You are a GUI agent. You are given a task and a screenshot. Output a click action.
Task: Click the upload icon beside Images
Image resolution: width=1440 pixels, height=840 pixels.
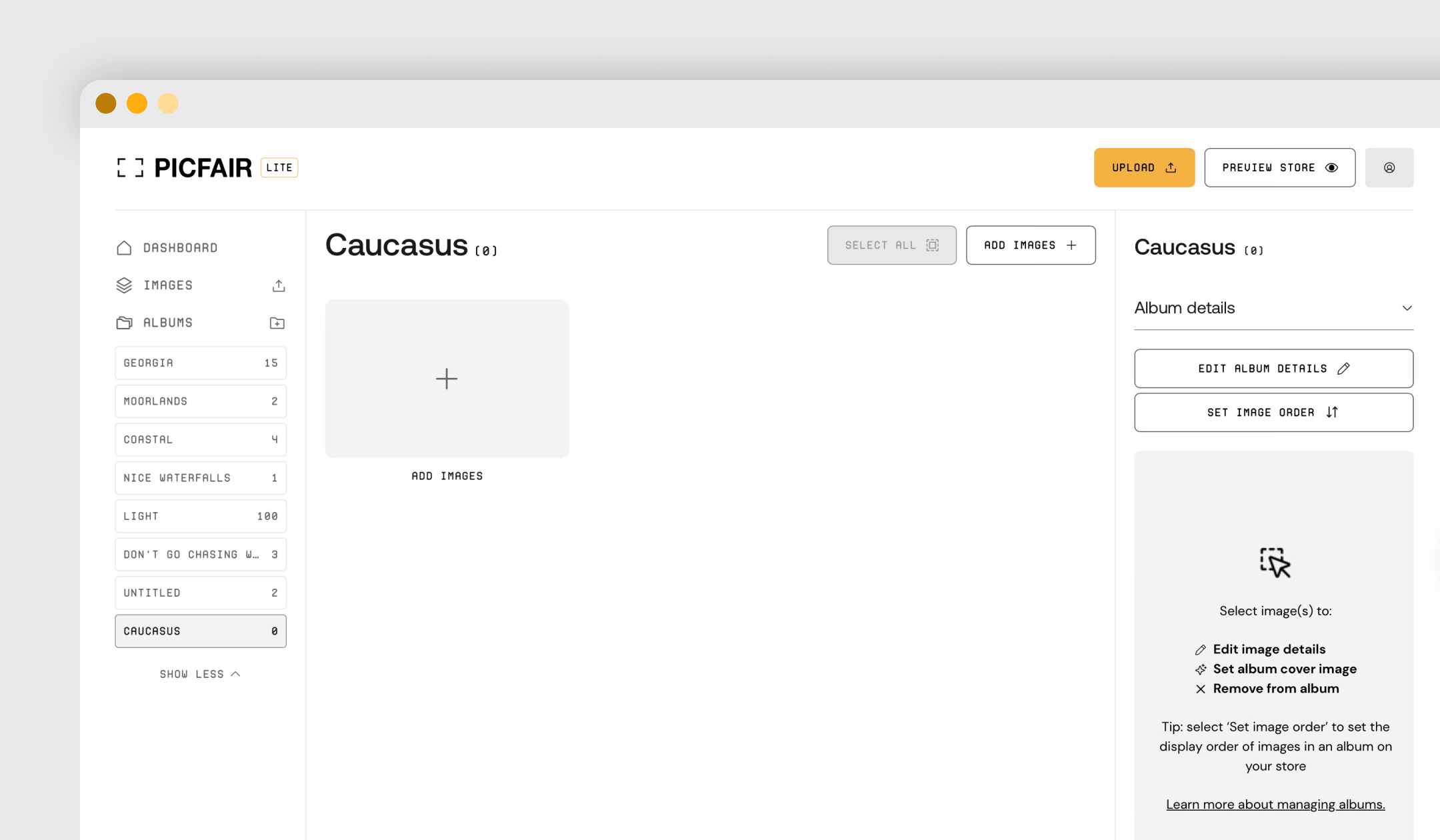(279, 285)
